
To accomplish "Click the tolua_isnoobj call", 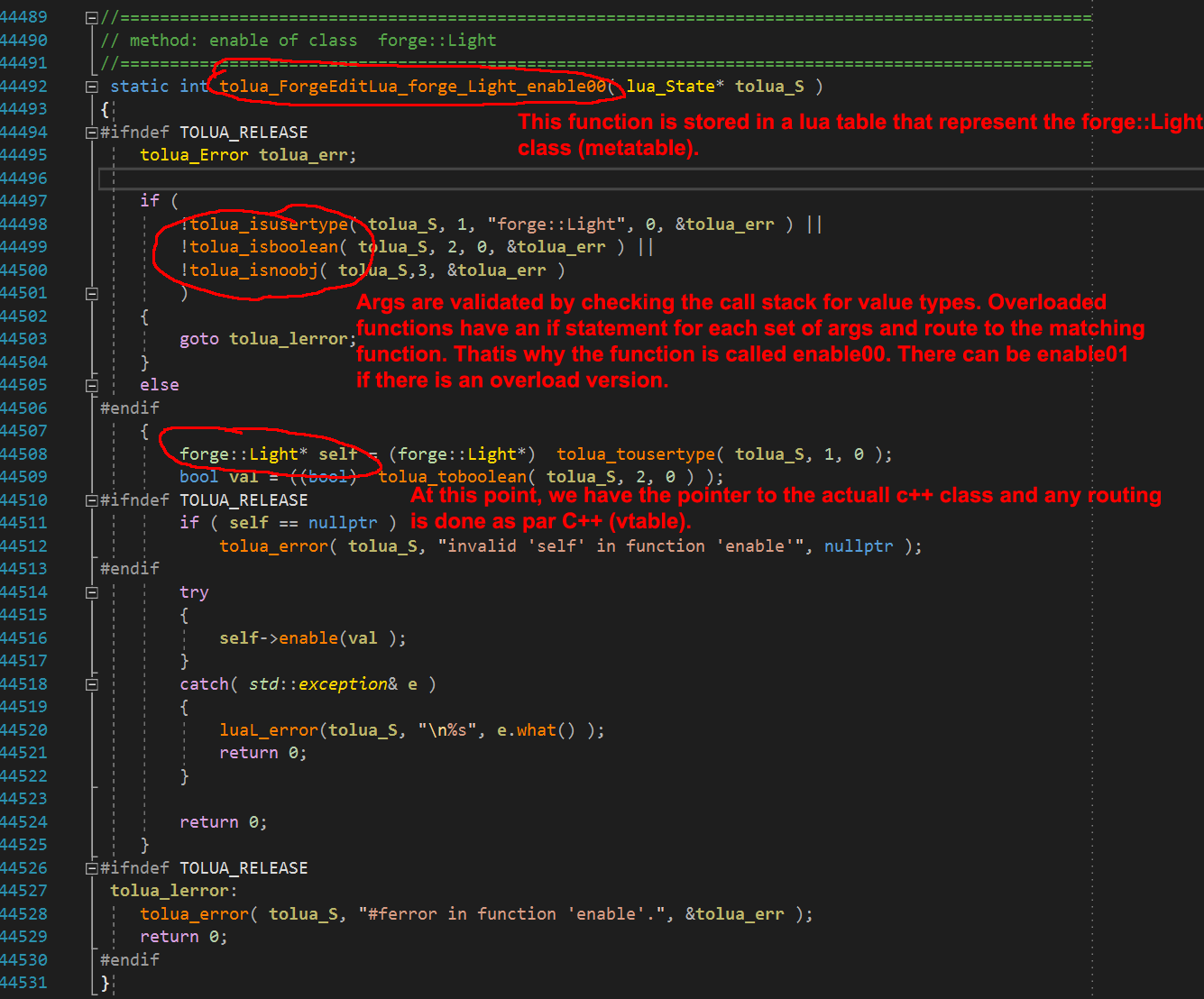I will tap(253, 270).
